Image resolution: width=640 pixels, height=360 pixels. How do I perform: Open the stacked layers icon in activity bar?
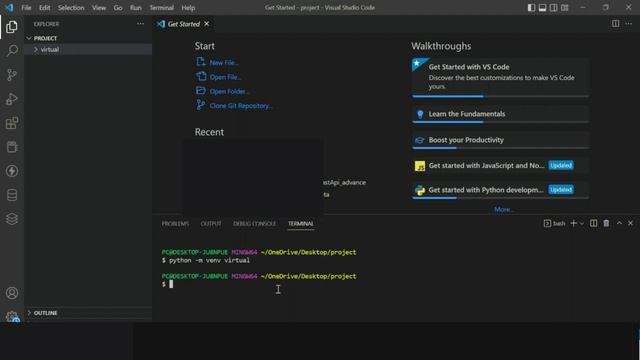(x=12, y=219)
